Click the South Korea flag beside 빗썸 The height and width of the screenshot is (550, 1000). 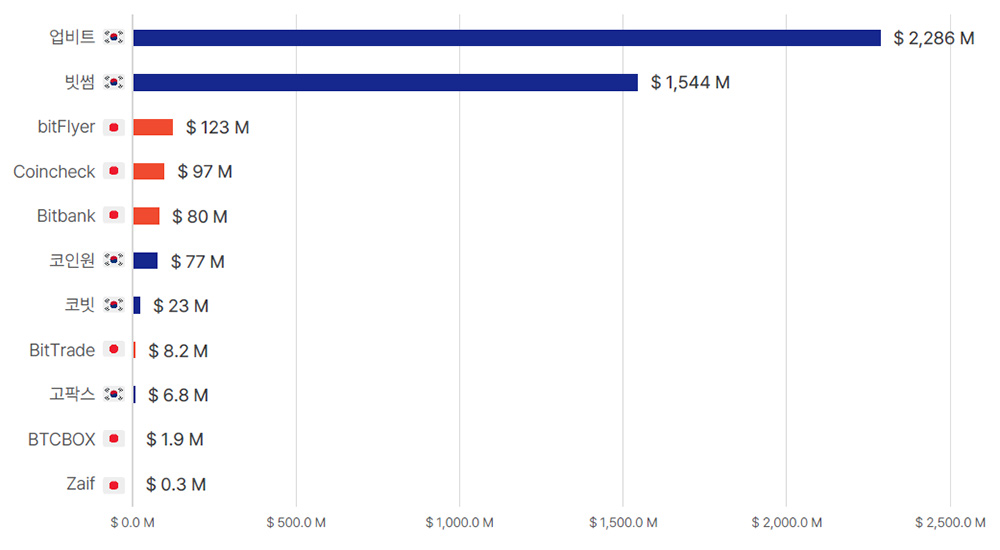click(x=114, y=82)
